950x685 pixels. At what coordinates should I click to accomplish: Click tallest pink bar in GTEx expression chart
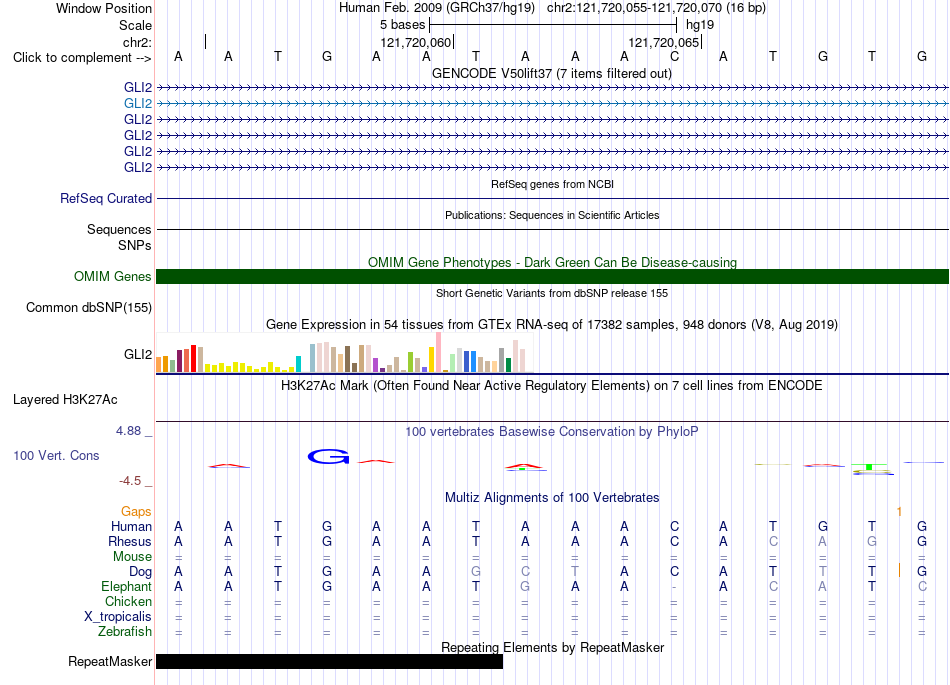(438, 352)
